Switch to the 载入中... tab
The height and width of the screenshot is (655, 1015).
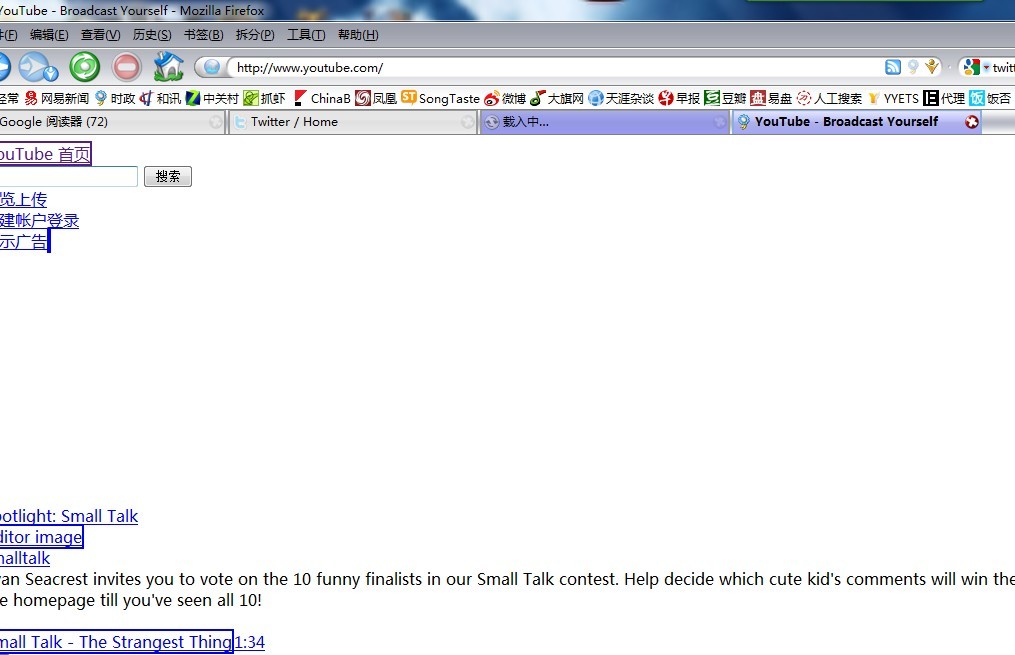(x=605, y=122)
